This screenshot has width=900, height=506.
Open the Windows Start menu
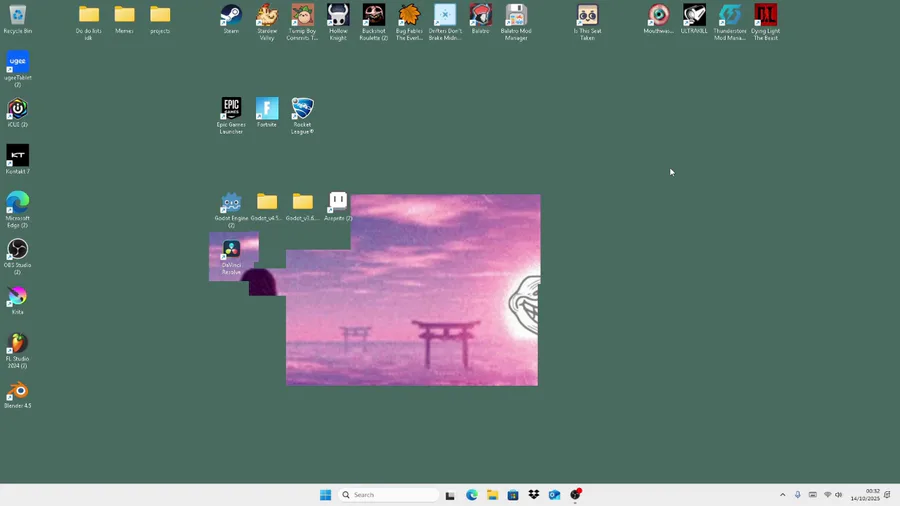point(325,495)
